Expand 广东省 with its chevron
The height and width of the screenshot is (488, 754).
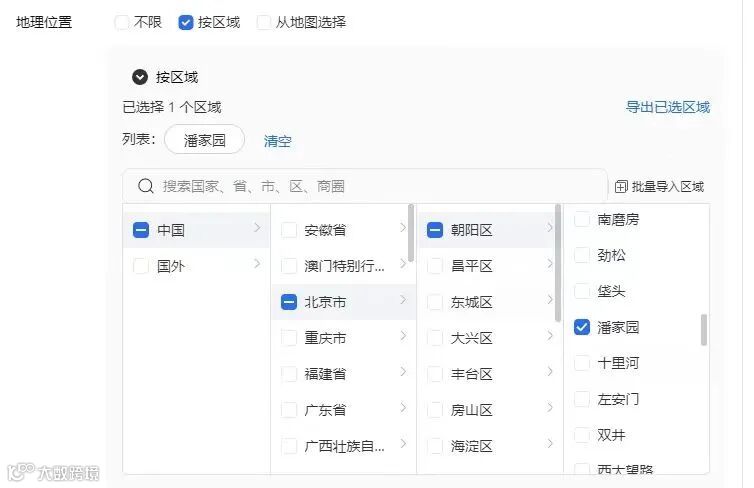tap(403, 408)
